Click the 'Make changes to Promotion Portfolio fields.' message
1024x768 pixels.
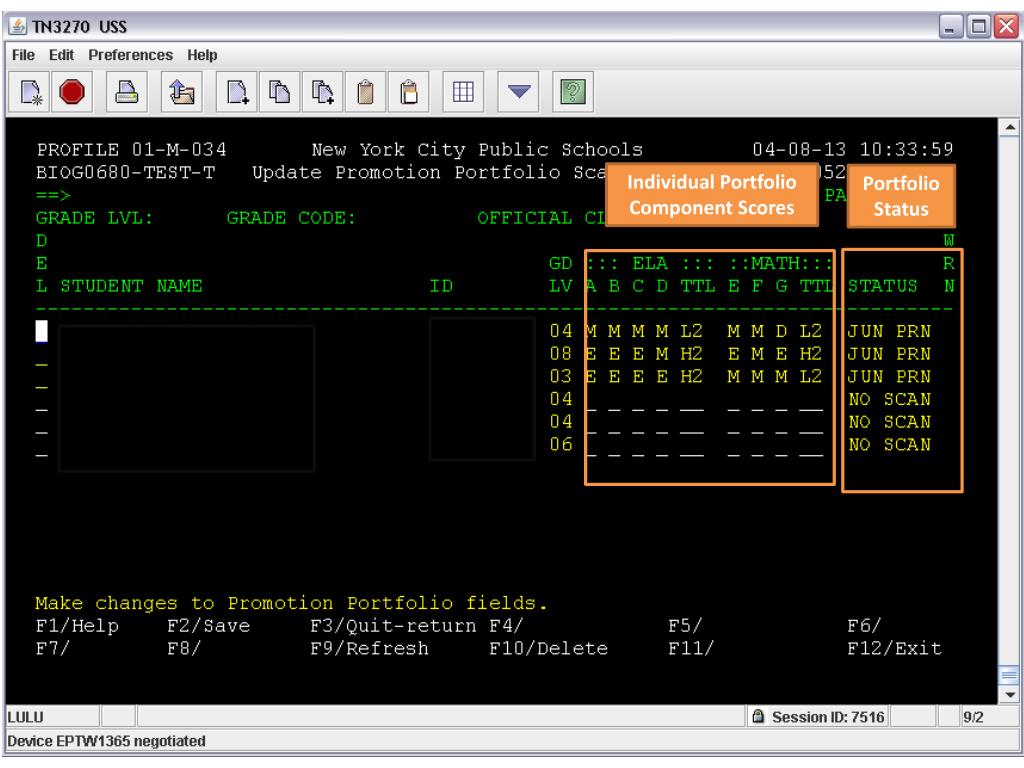pyautogui.click(x=291, y=603)
